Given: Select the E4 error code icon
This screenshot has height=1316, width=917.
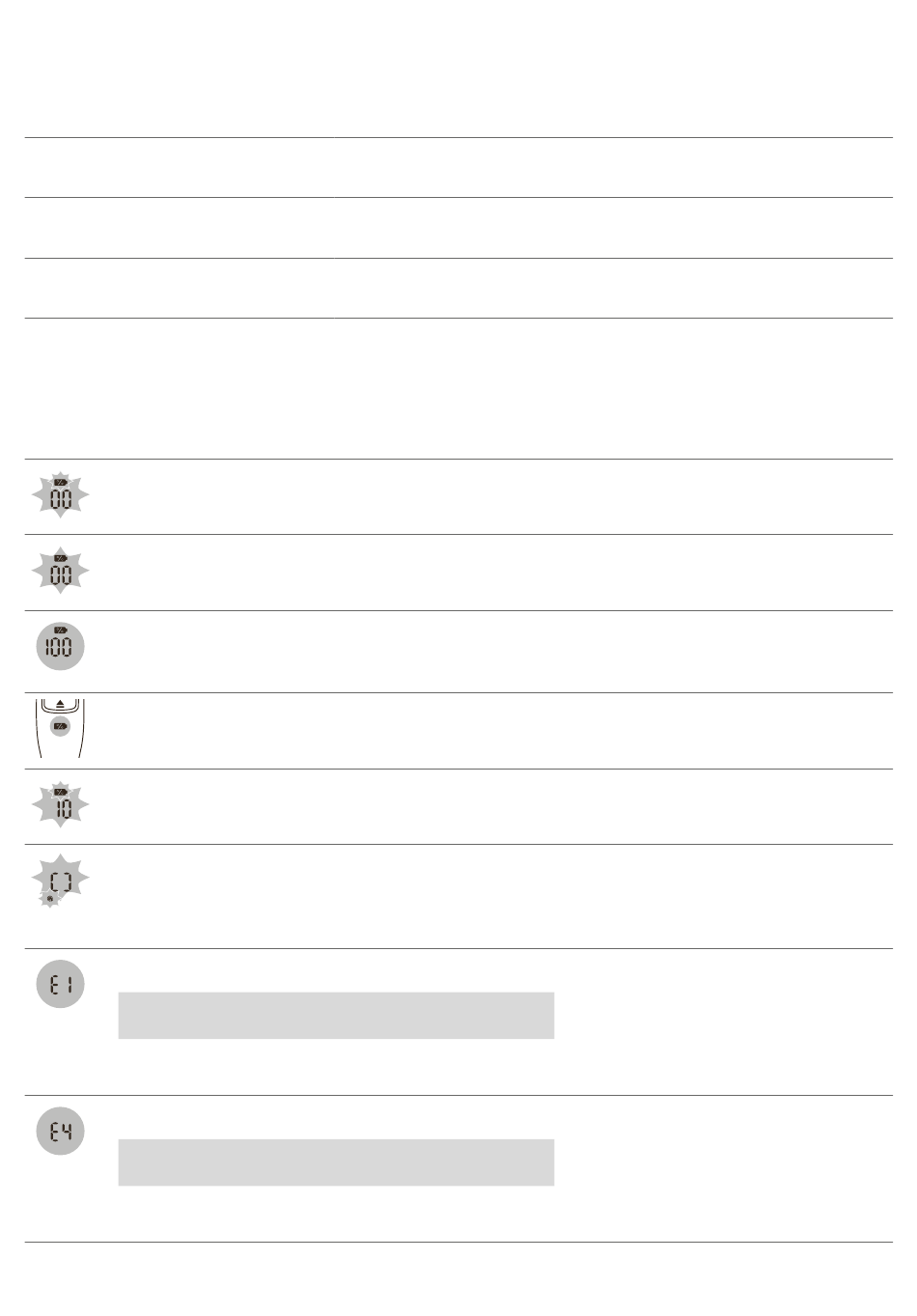Looking at the screenshot, I should [60, 1131].
